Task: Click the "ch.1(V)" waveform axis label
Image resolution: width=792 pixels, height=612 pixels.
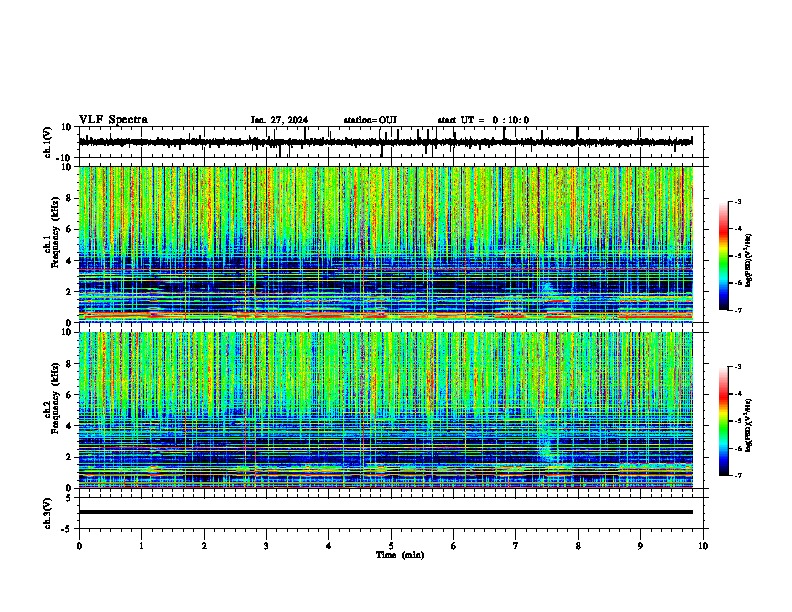Action: point(48,142)
